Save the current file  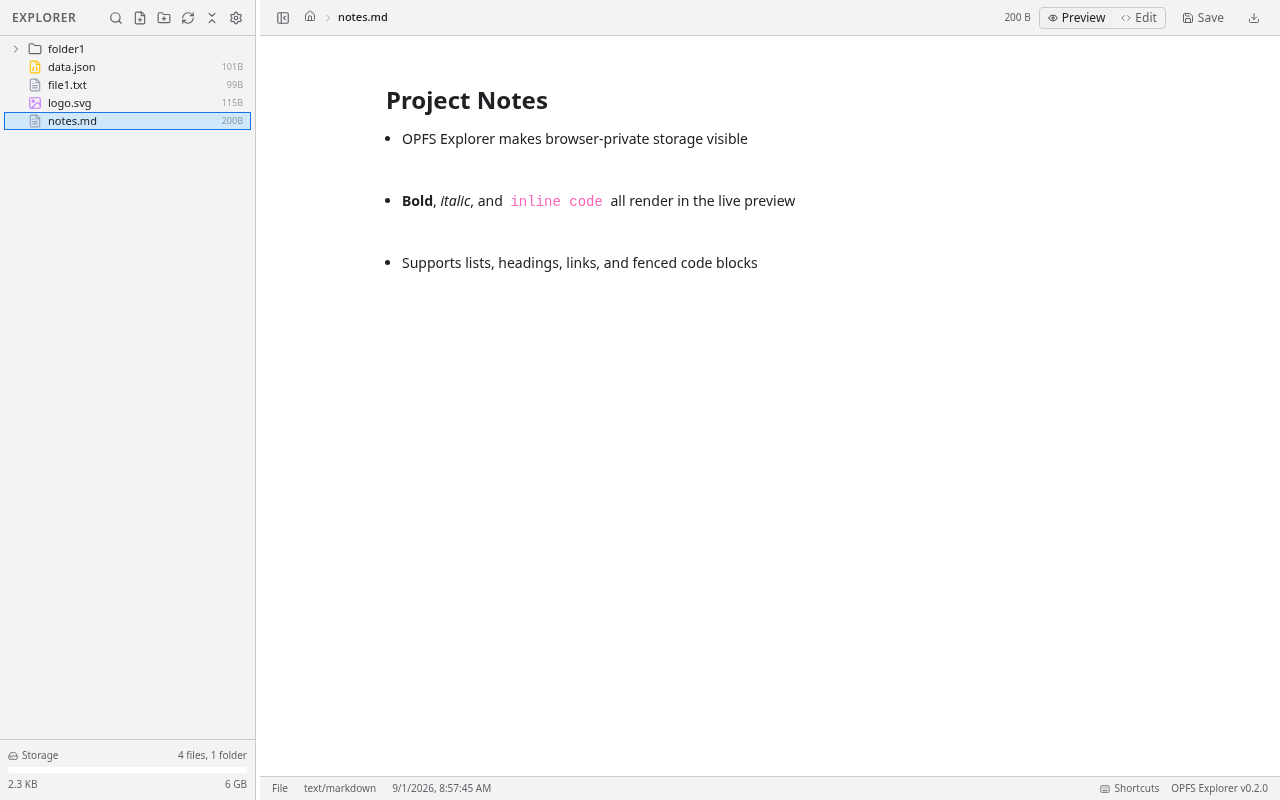click(1203, 18)
